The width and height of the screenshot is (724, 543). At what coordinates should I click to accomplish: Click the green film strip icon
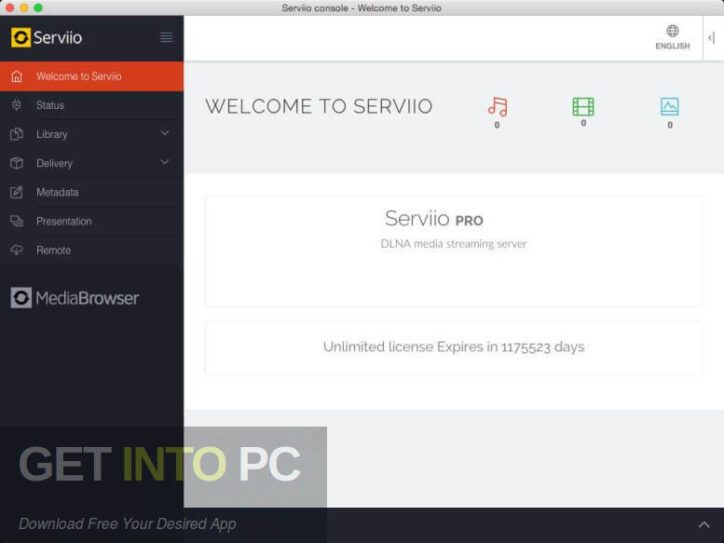point(583,107)
